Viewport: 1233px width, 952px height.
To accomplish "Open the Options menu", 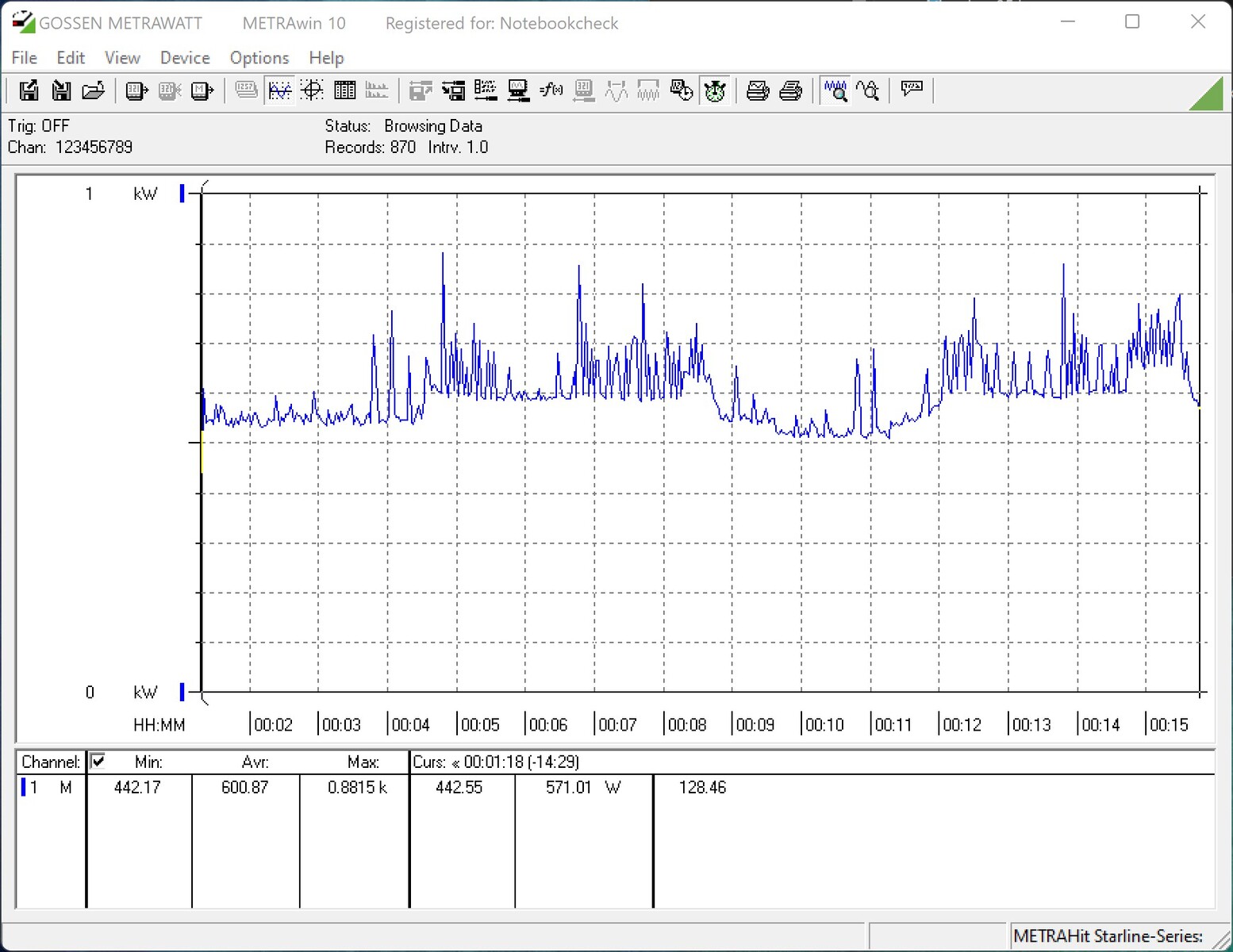I will [259, 58].
